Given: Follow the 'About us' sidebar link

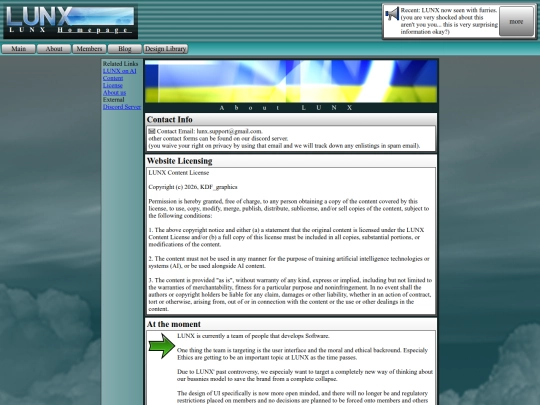Looking at the screenshot, I should 114,93.
